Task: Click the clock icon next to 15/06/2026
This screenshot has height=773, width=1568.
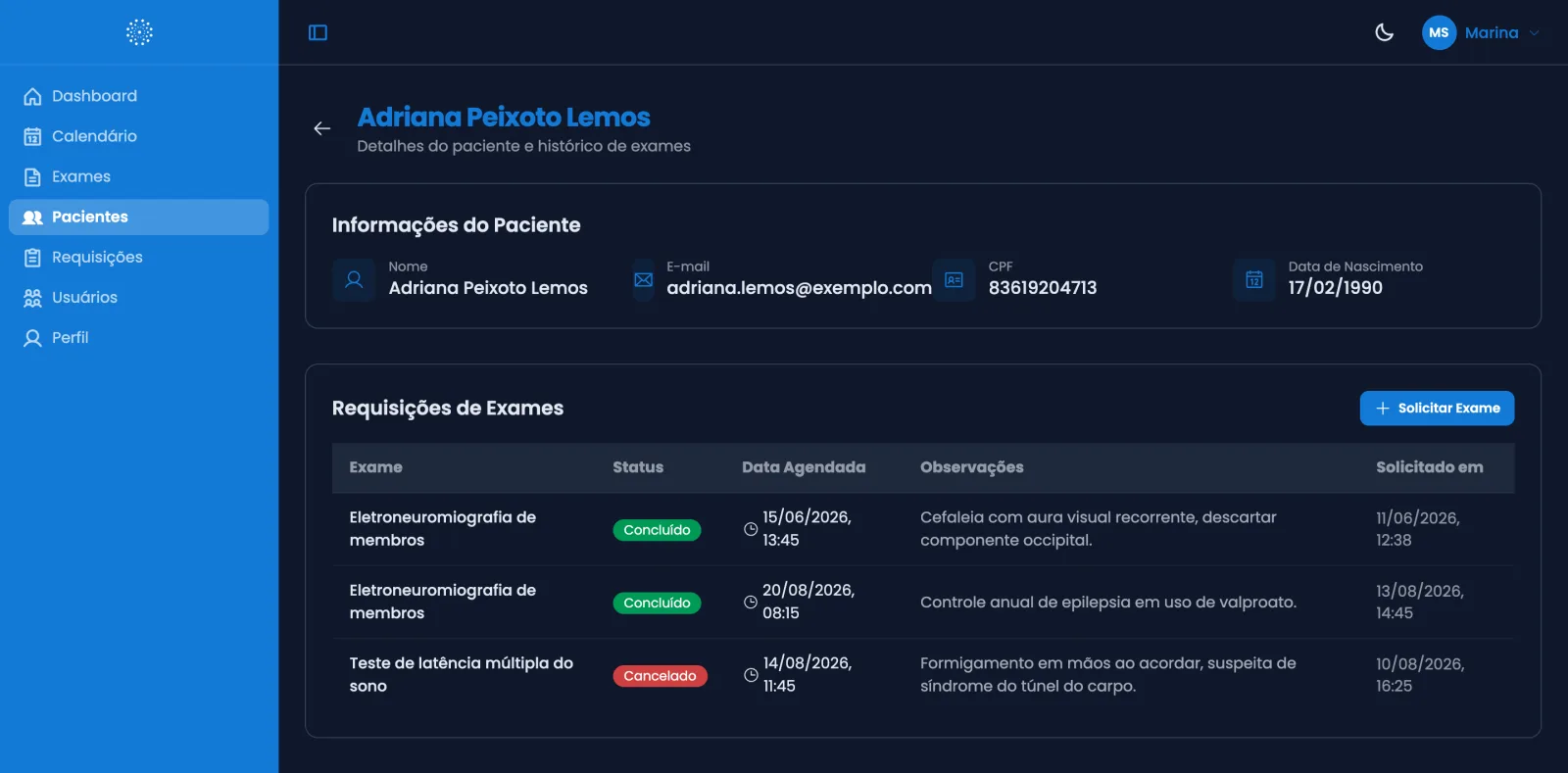Action: point(751,529)
